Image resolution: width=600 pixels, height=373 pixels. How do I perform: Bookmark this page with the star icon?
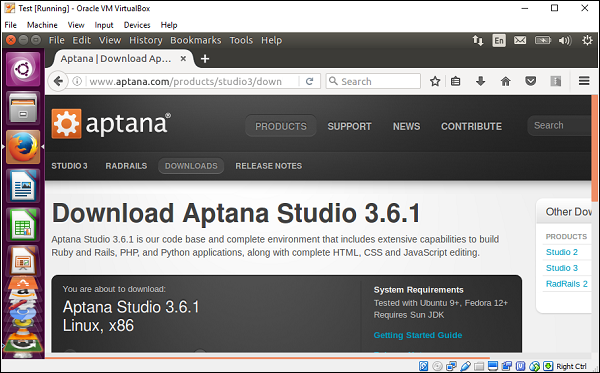click(435, 81)
